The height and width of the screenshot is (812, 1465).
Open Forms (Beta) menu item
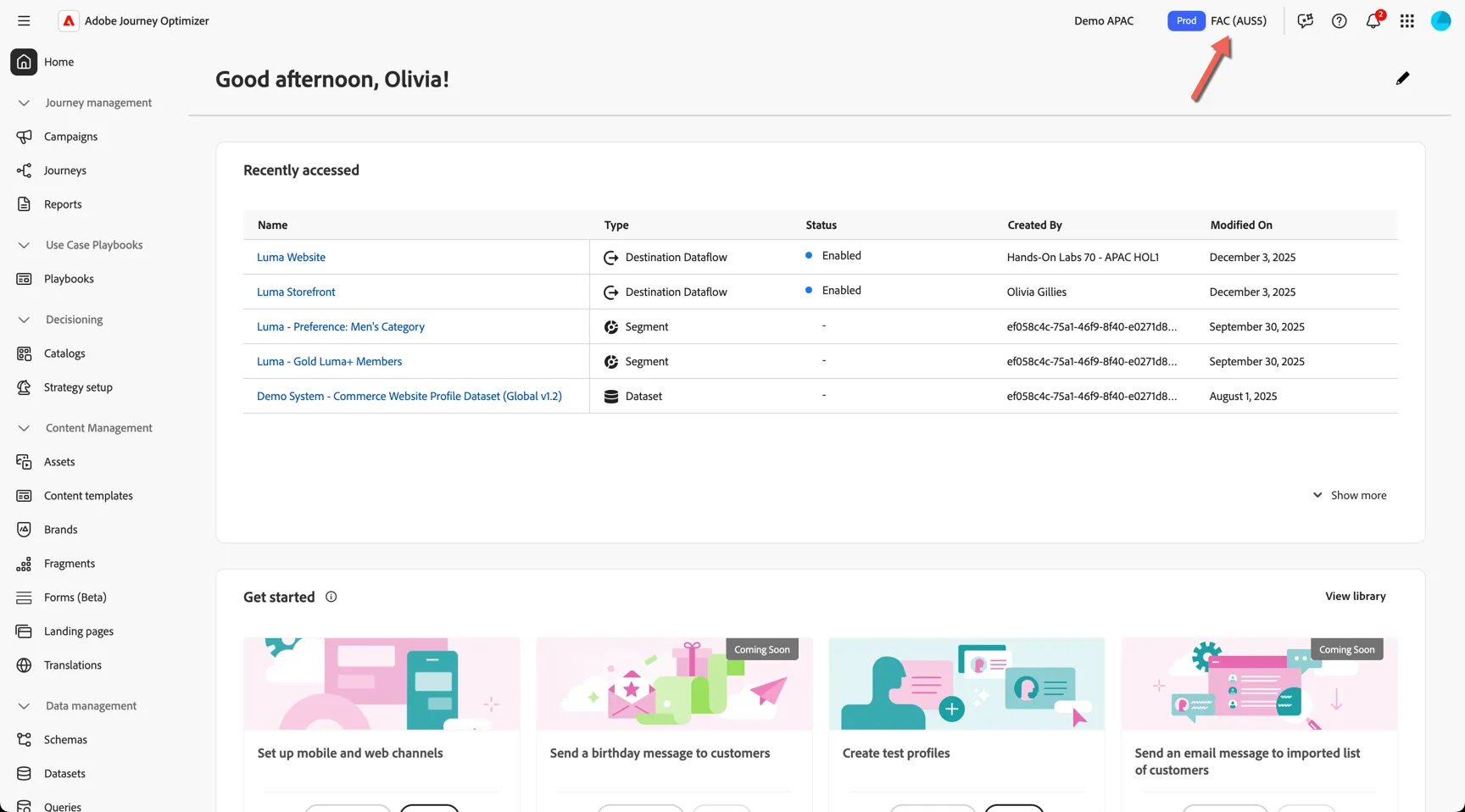[75, 598]
